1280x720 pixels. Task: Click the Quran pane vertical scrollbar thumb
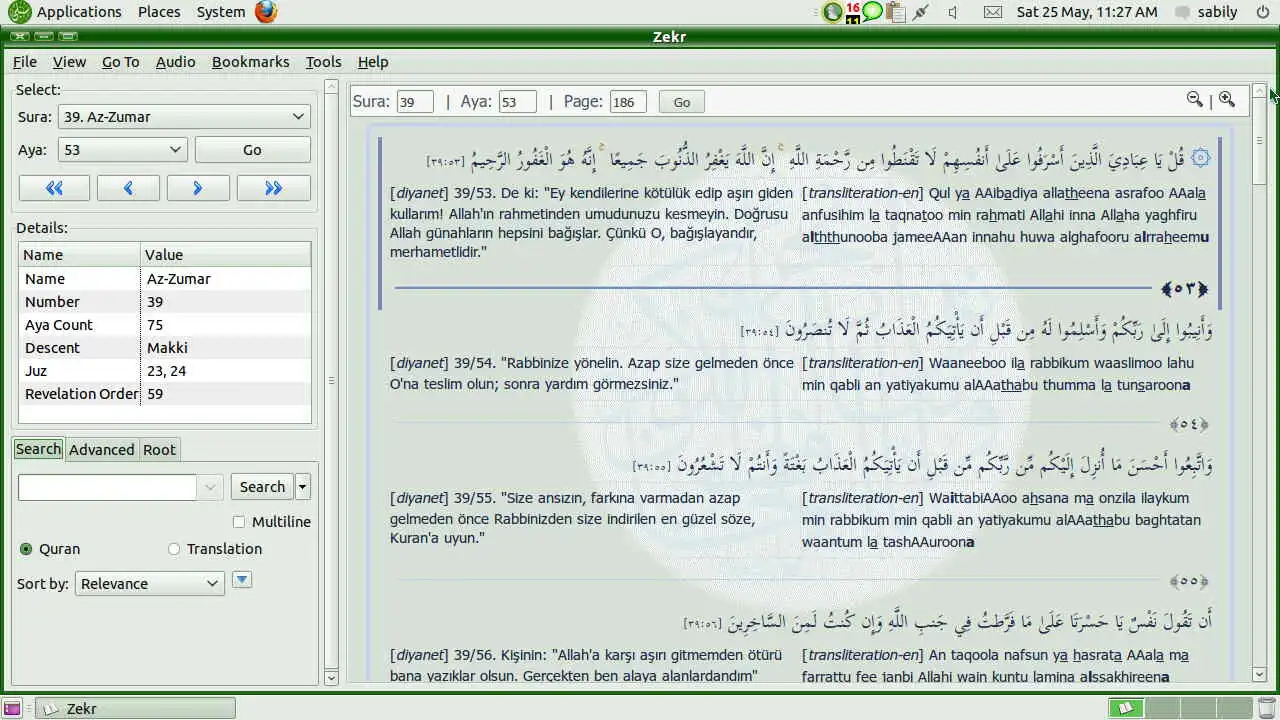[x=1260, y=140]
